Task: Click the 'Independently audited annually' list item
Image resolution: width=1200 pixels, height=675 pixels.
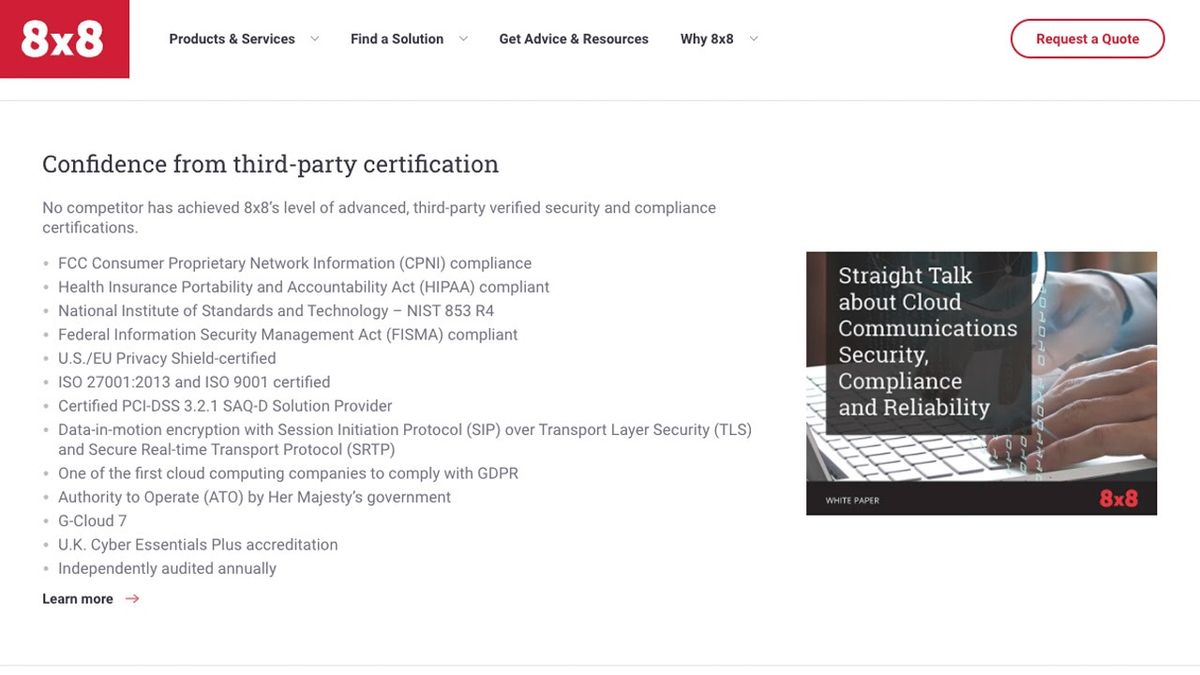Action: [x=167, y=569]
